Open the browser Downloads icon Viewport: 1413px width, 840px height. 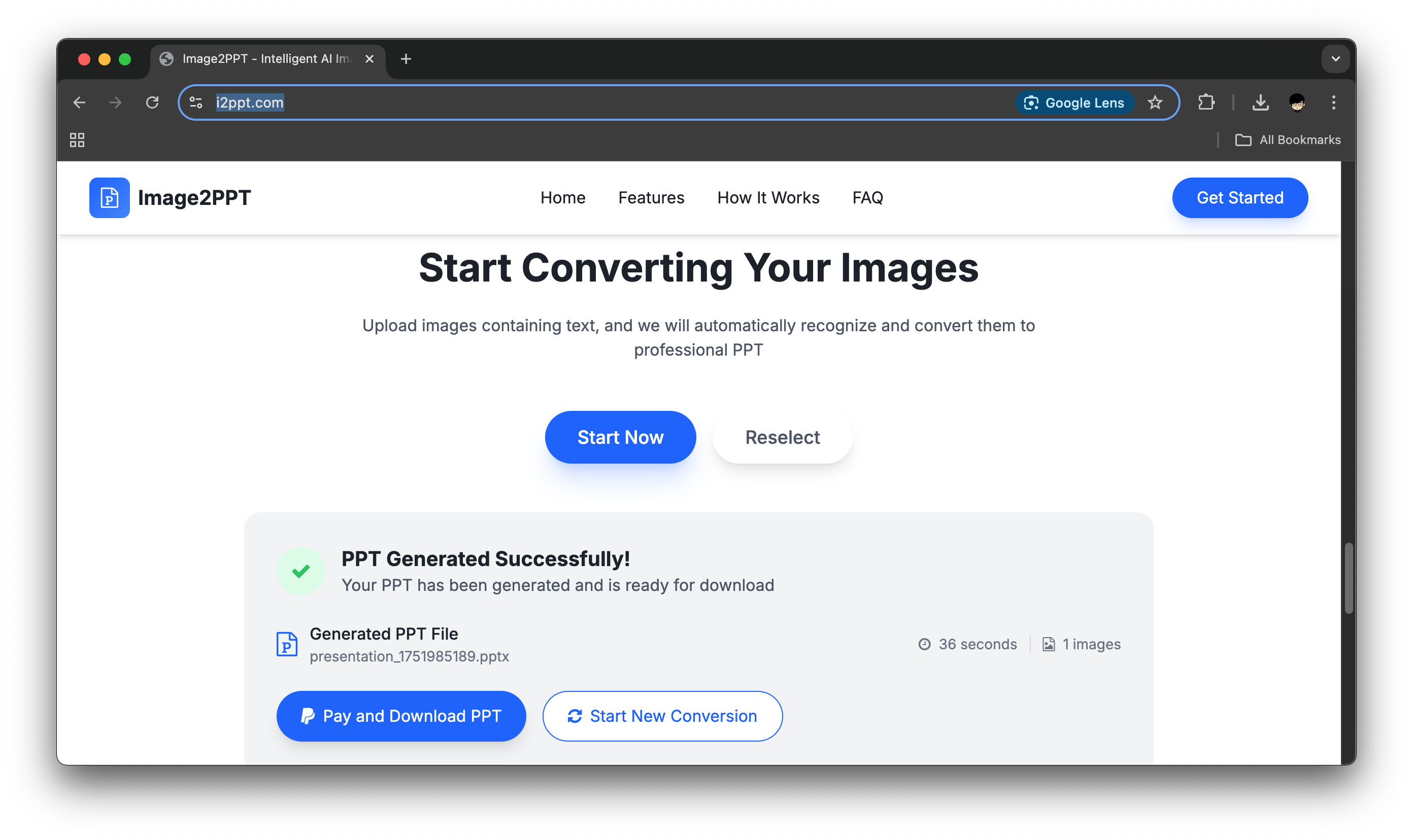[x=1260, y=102]
